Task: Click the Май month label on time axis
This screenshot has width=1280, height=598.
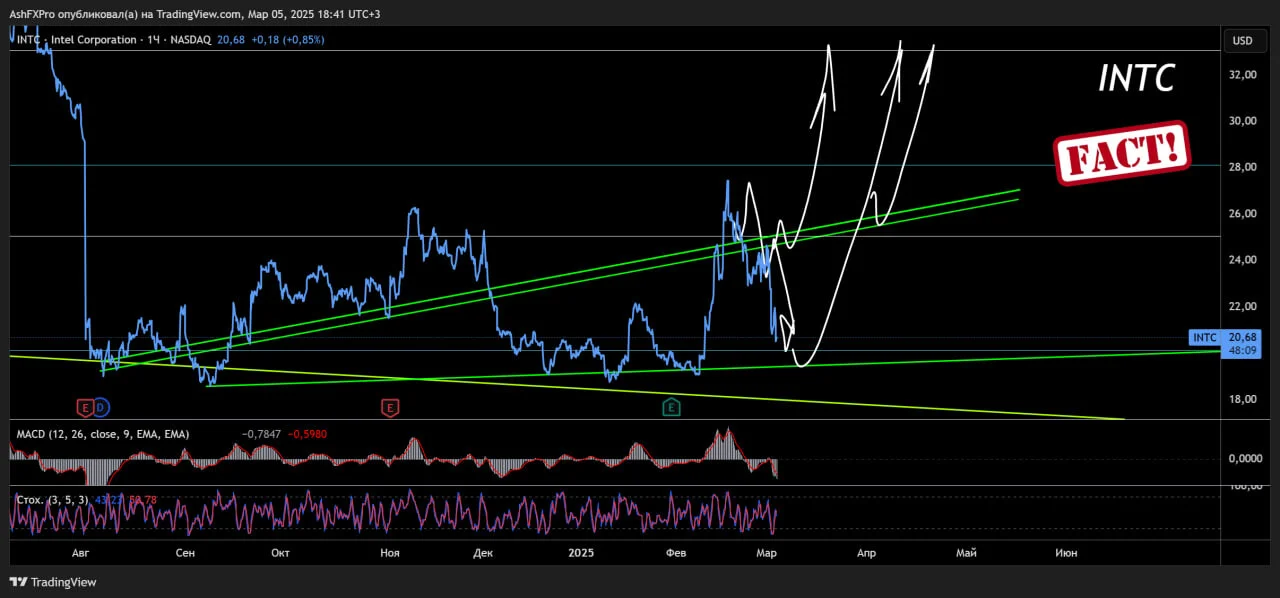Action: pos(966,552)
